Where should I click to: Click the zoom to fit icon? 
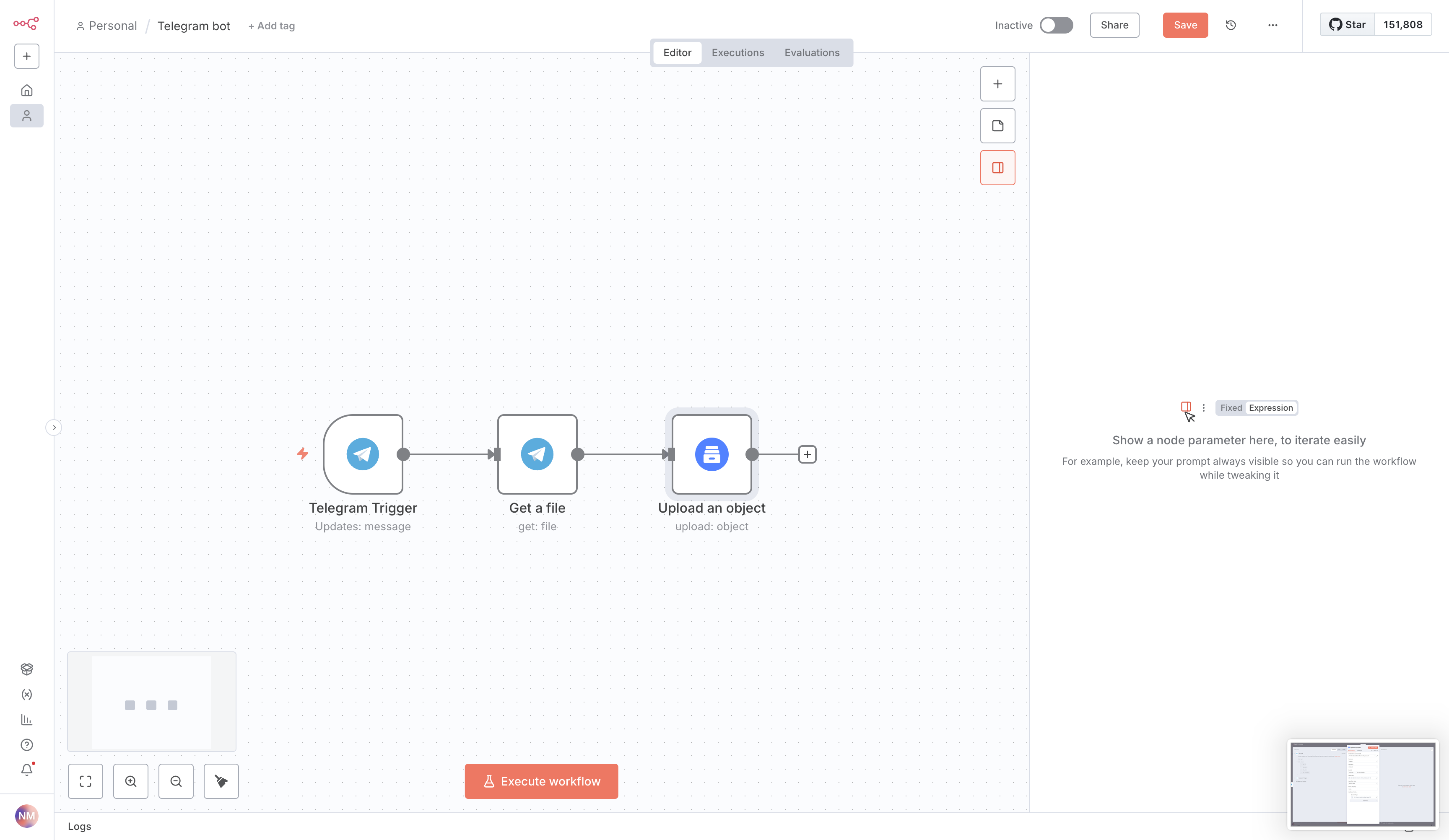[85, 781]
